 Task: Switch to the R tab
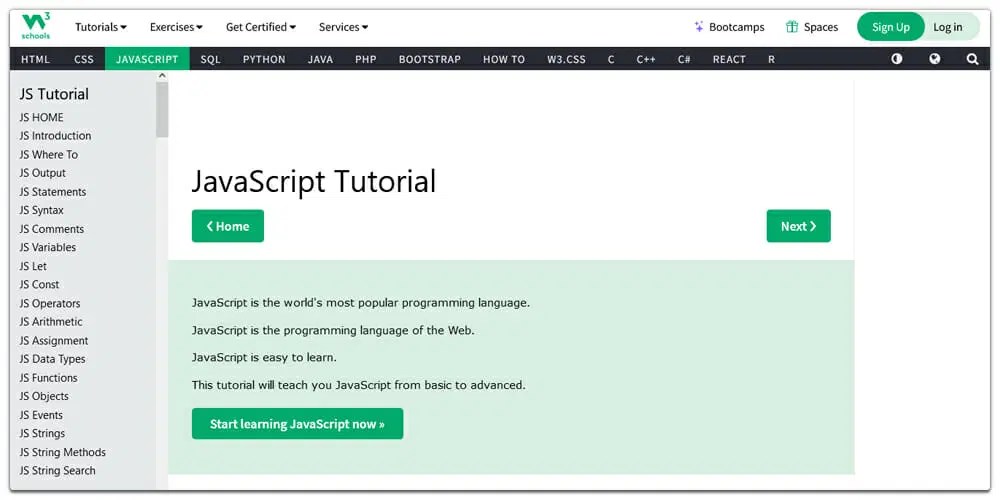pos(771,59)
